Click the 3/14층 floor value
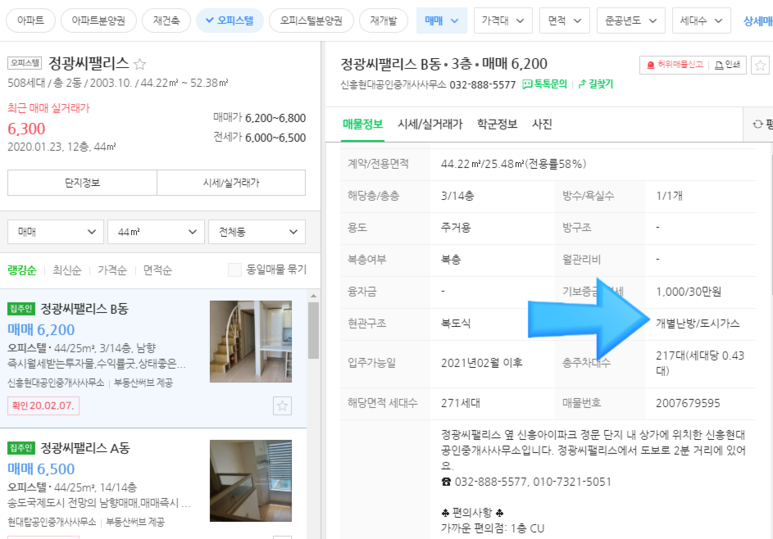The height and width of the screenshot is (539, 773). pos(457,196)
